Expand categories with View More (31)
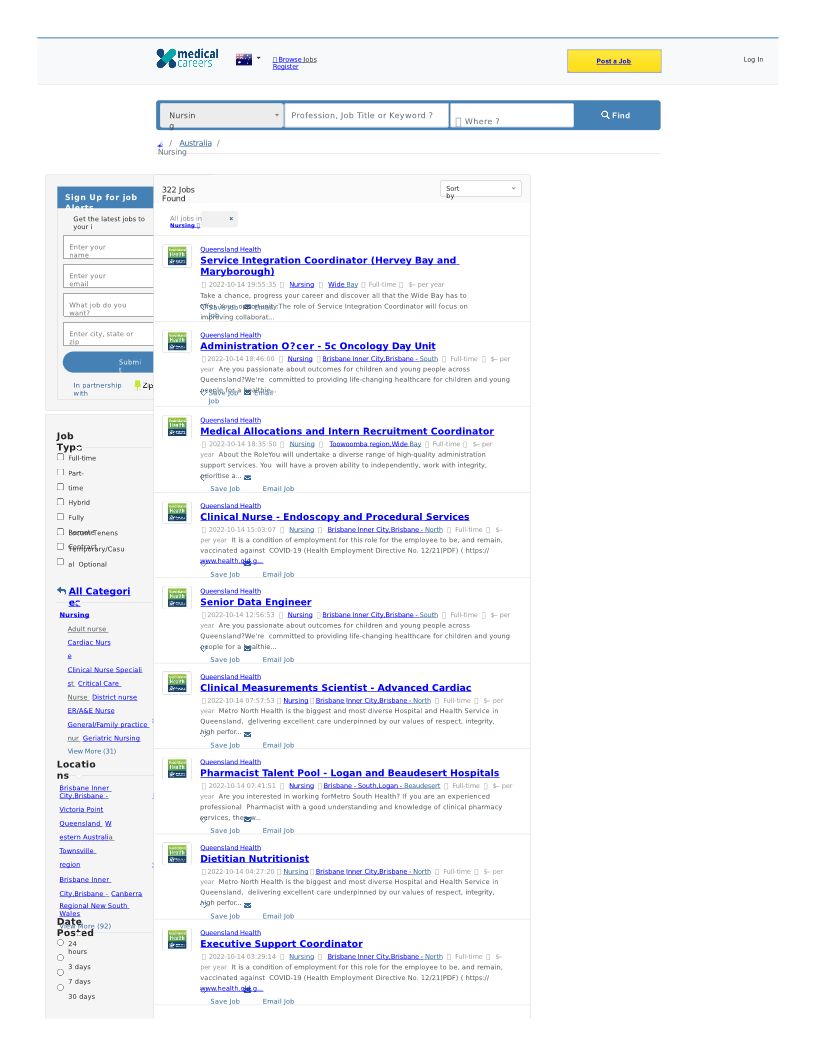816x1056 pixels. [x=91, y=751]
